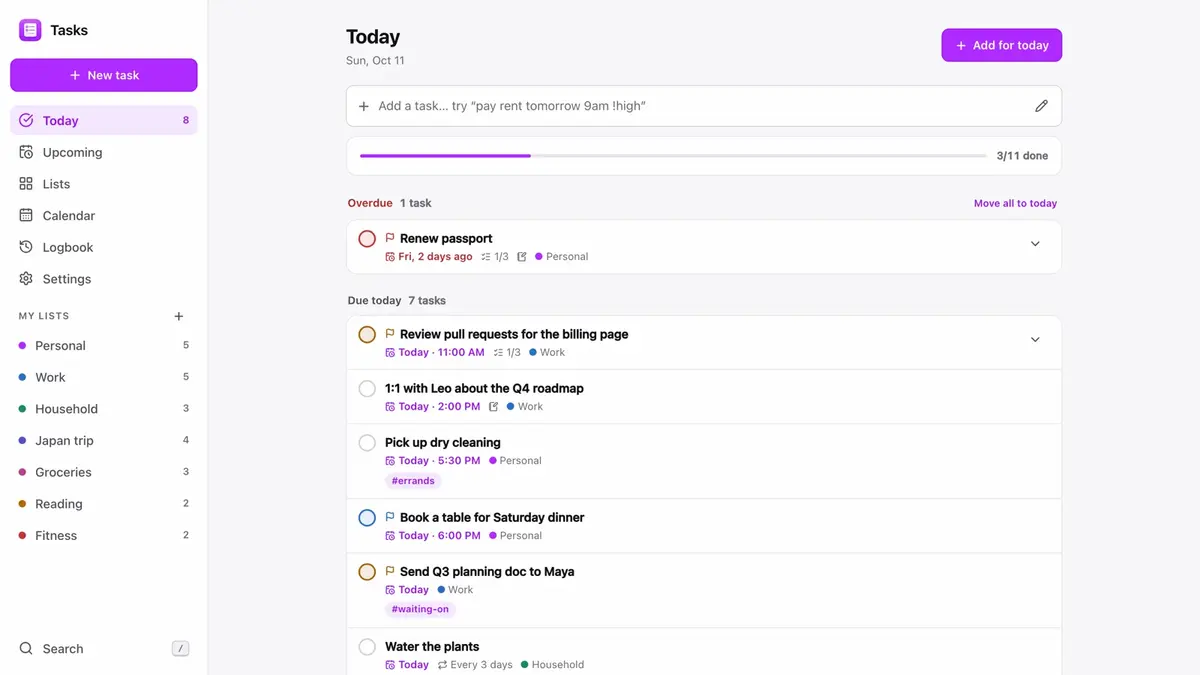Click the subtask 1/3 icon on Review pull requests
Viewport: 1200px width, 675px height.
498,353
